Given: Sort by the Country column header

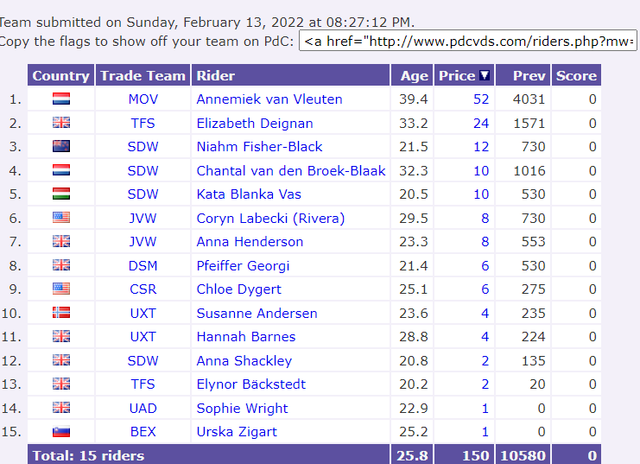Looking at the screenshot, I should [x=61, y=75].
